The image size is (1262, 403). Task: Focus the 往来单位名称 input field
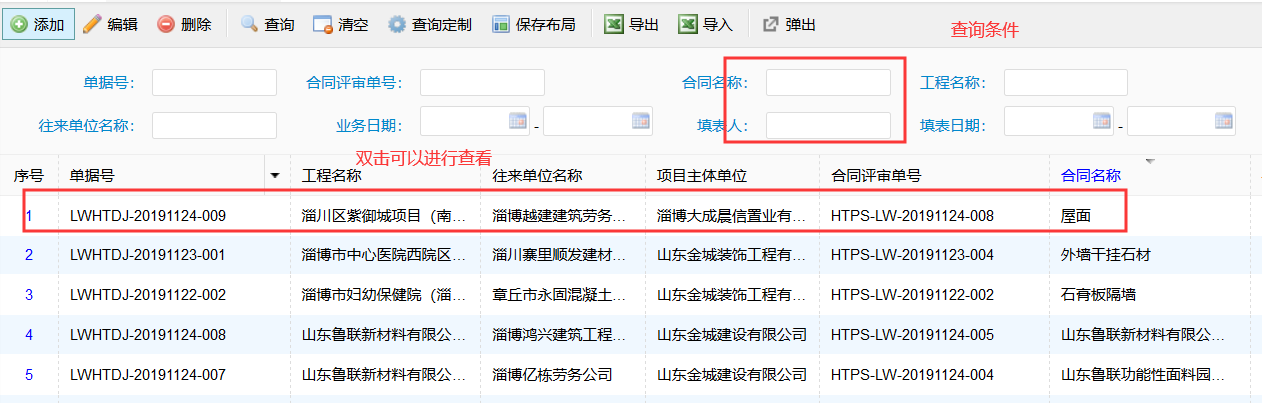pos(214,125)
